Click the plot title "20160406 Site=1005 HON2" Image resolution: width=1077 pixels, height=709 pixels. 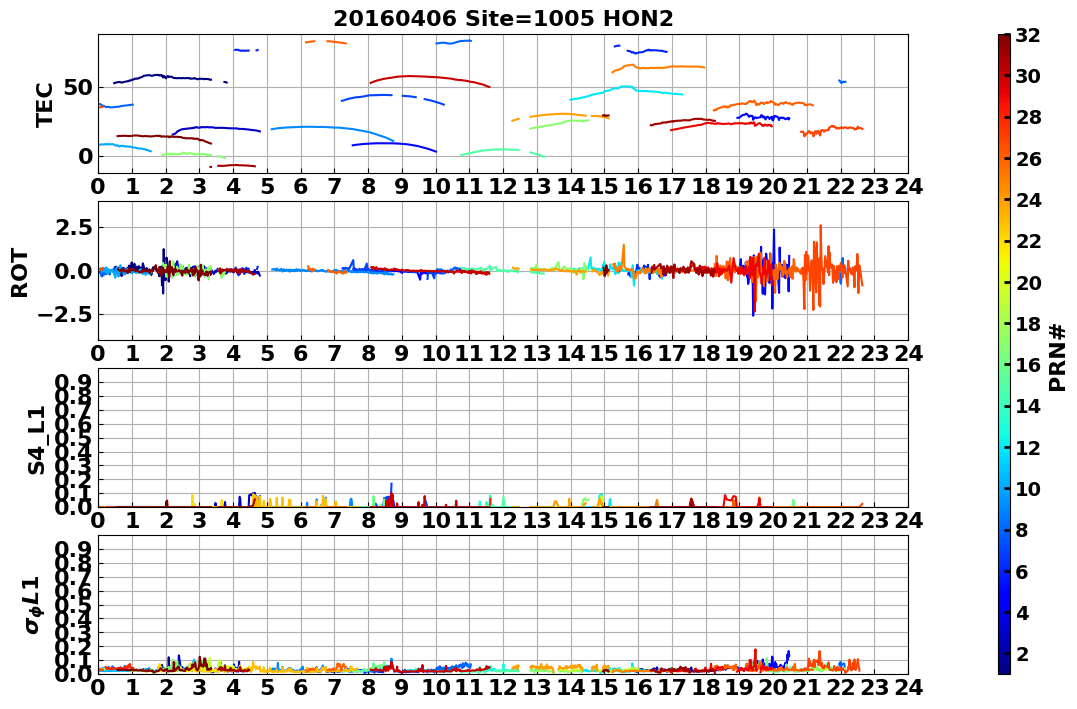503,19
